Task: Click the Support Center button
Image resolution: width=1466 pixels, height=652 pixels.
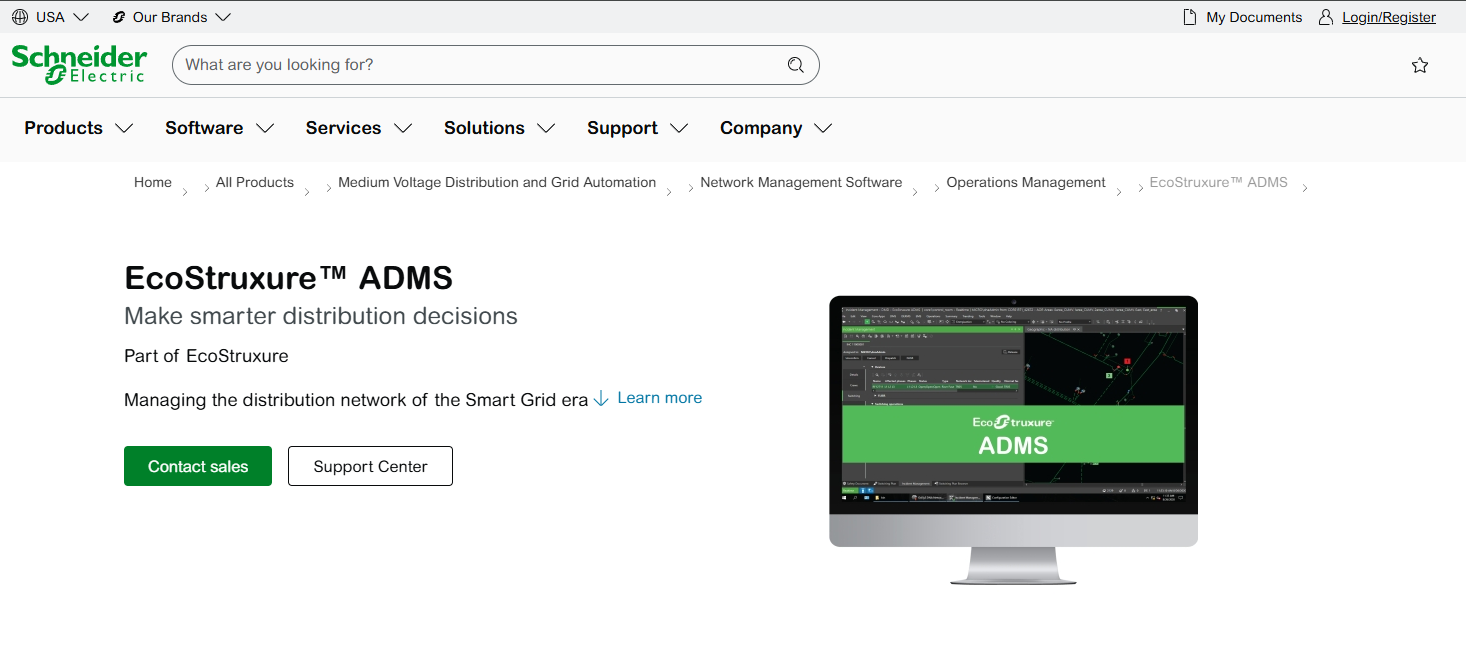Action: pyautogui.click(x=370, y=466)
